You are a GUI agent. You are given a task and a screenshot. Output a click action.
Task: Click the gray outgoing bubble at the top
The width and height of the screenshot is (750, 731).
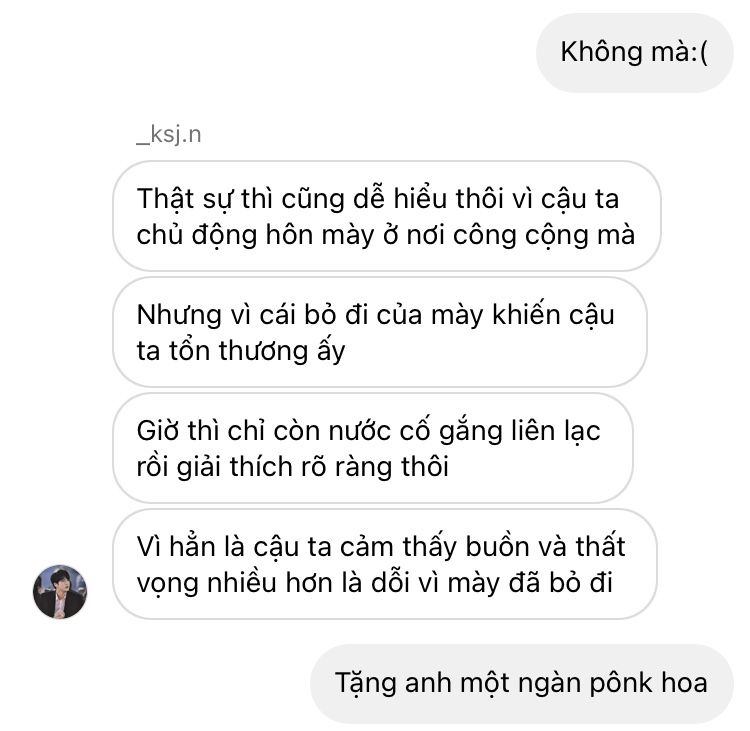(635, 53)
